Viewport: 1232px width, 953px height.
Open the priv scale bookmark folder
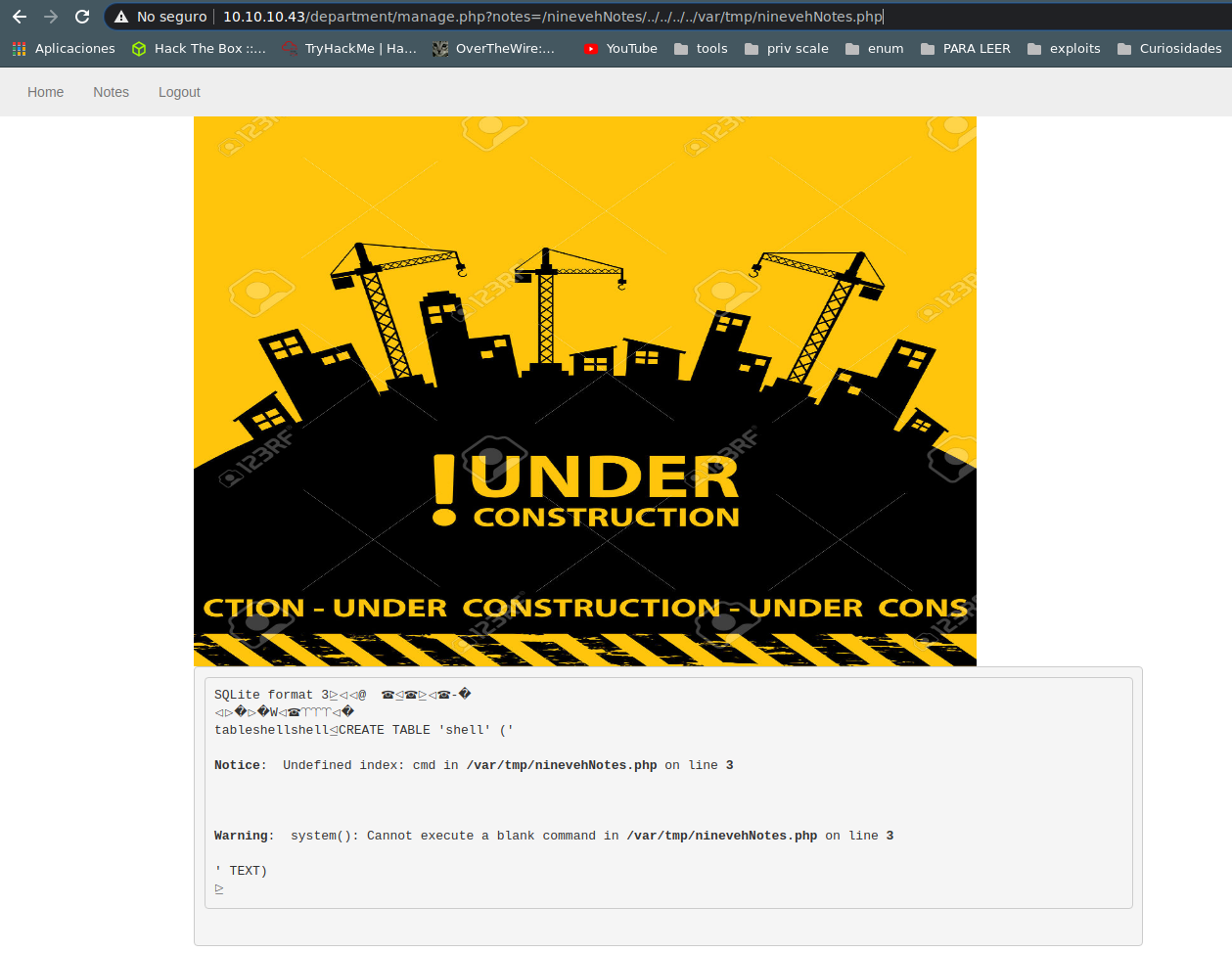(x=786, y=48)
